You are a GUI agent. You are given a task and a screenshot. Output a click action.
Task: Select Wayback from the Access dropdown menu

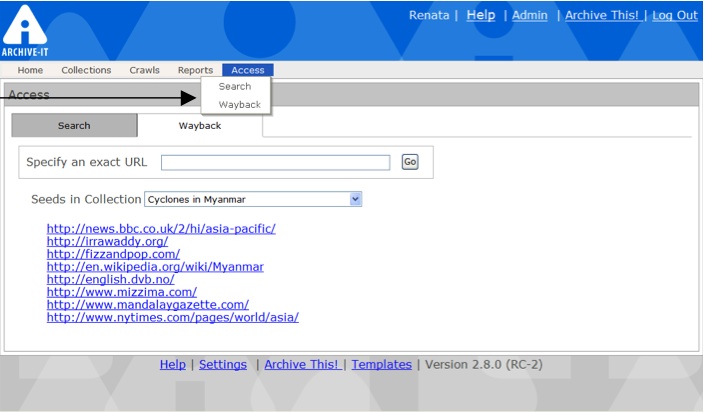point(239,105)
